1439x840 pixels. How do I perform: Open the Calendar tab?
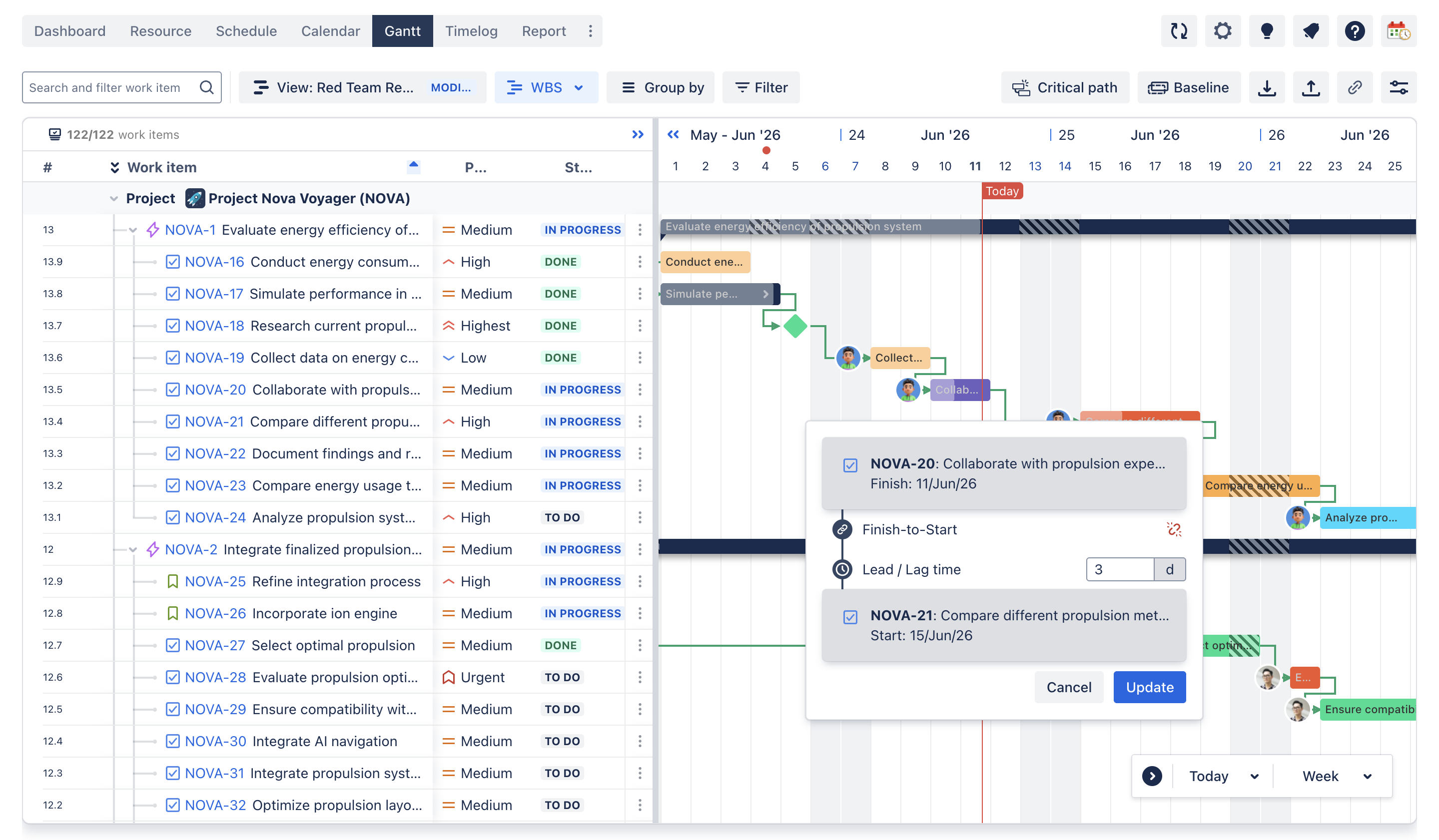pyautogui.click(x=330, y=31)
